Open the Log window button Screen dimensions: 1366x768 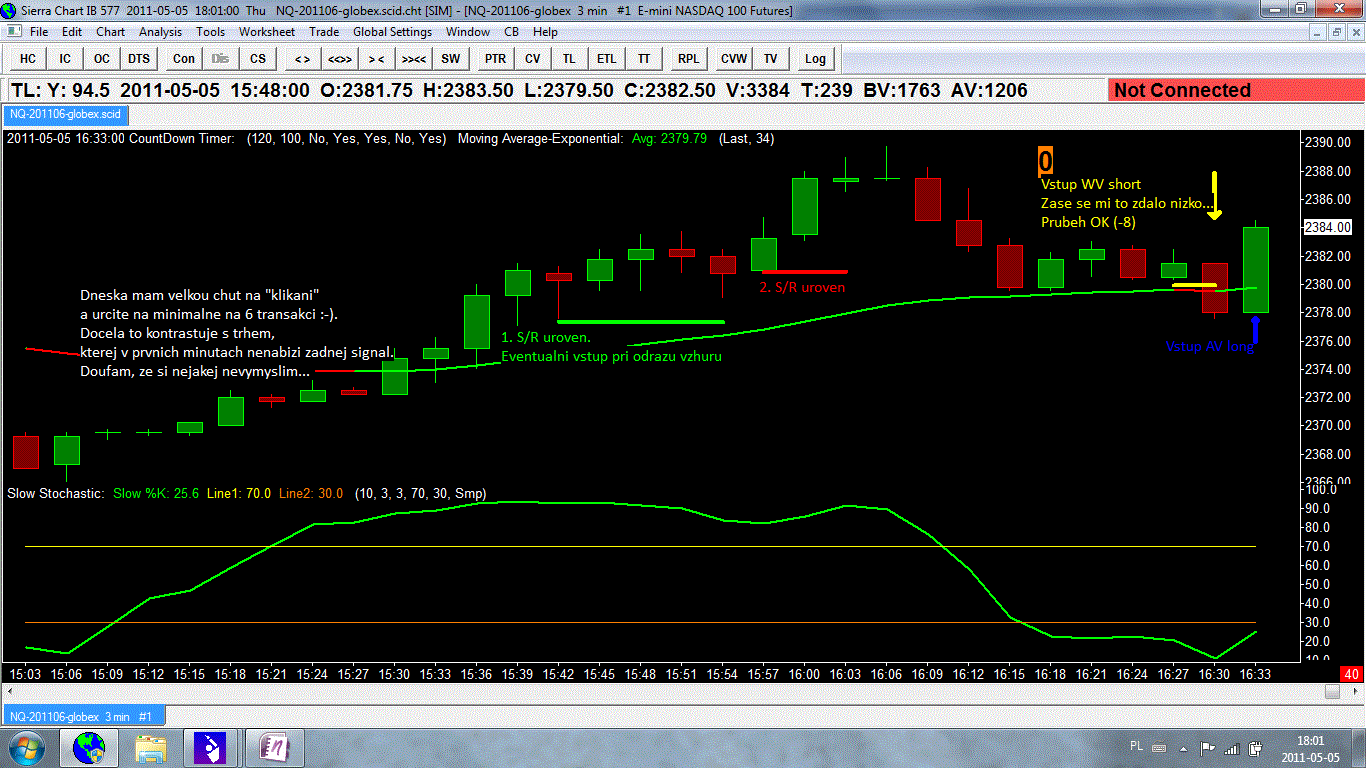tap(816, 58)
